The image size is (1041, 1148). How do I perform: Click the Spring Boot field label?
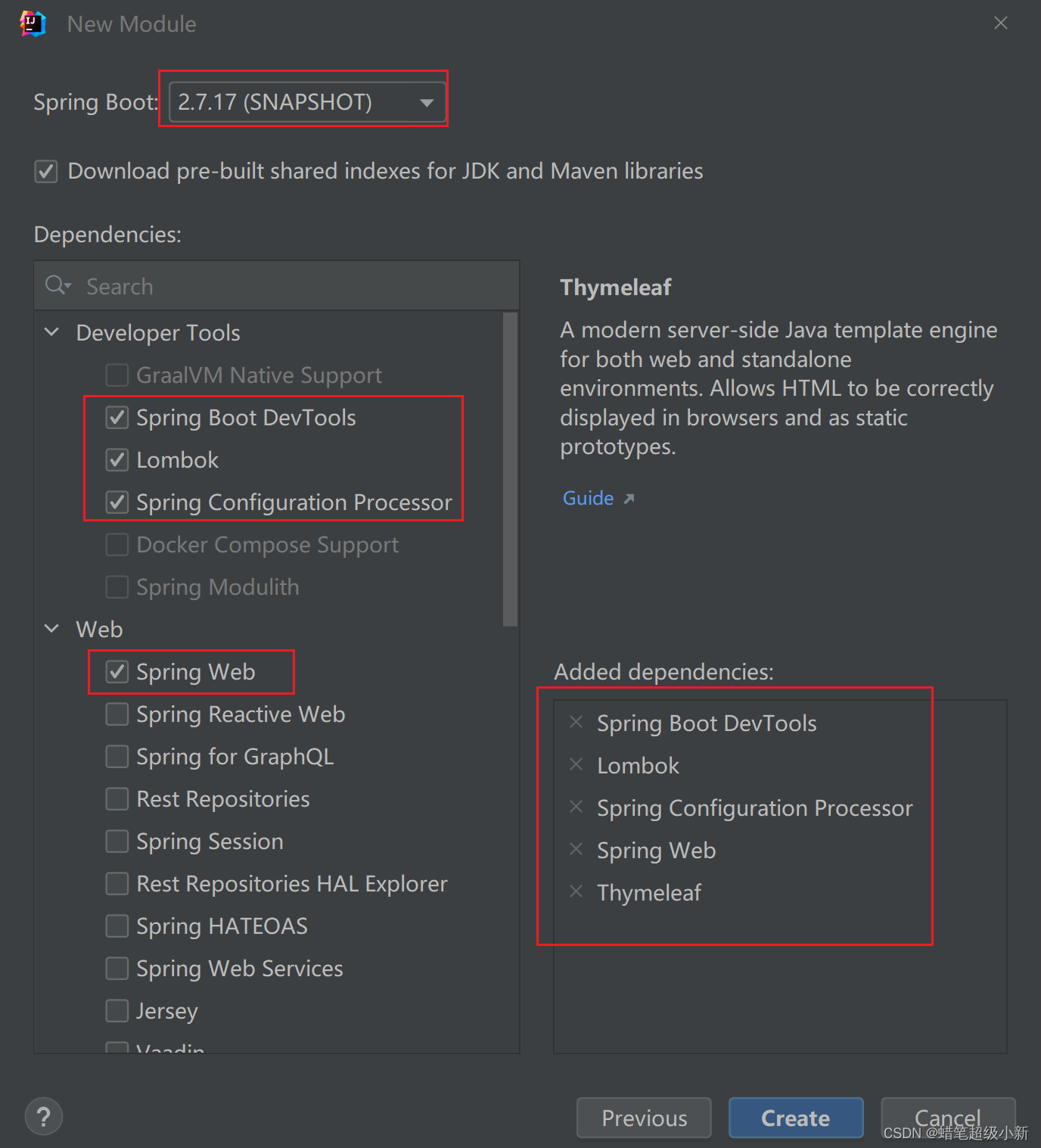(95, 101)
